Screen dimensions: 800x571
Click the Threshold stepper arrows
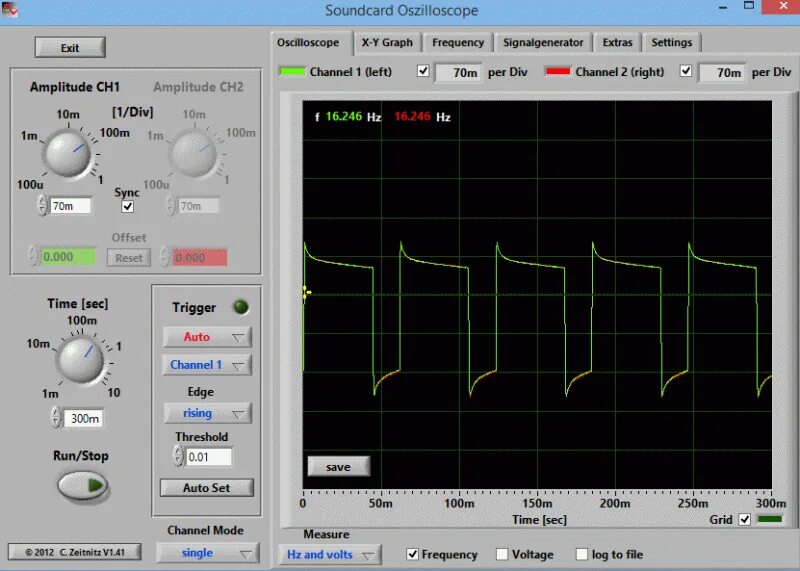pyautogui.click(x=178, y=456)
